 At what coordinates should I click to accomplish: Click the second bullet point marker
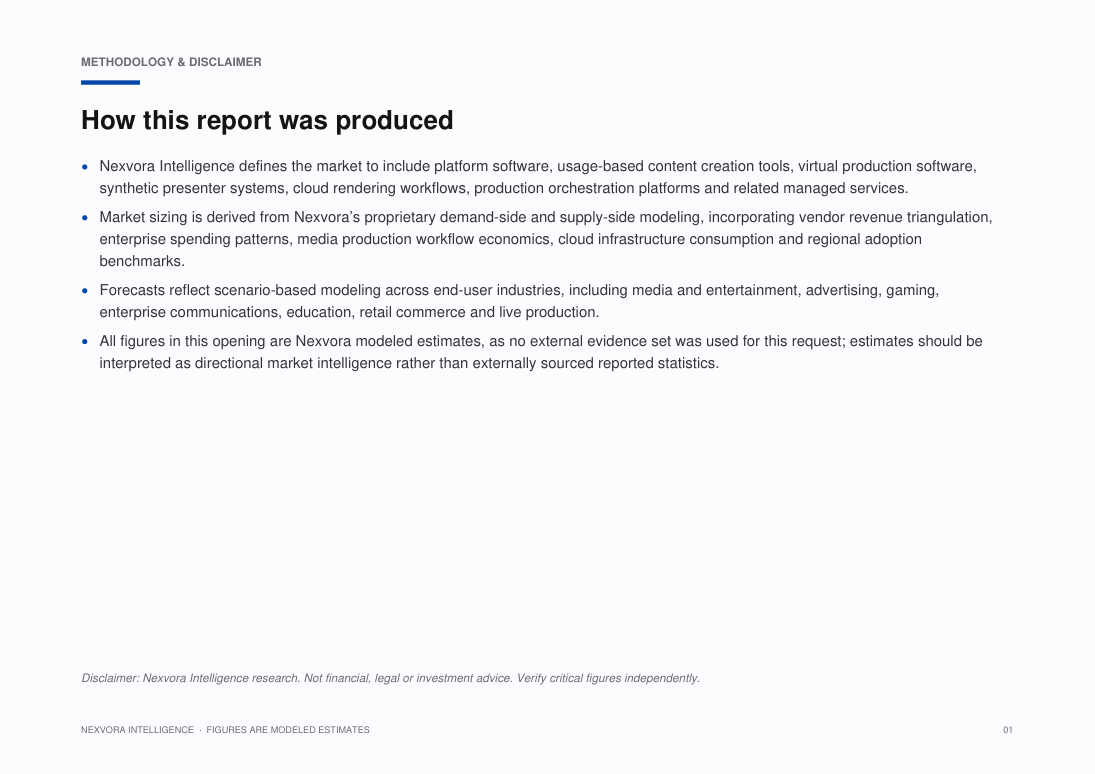(85, 218)
